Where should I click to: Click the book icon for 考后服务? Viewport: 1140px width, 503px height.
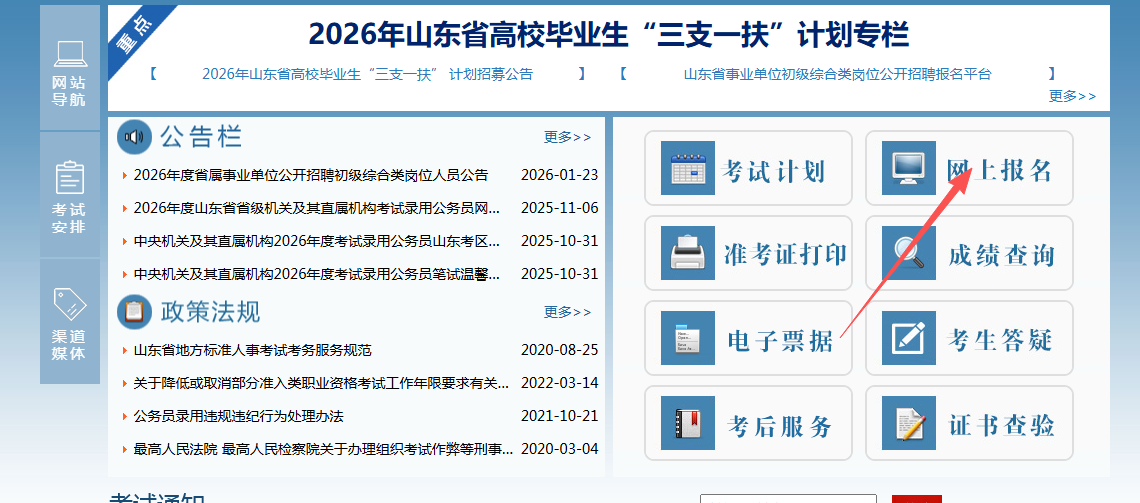click(x=688, y=424)
